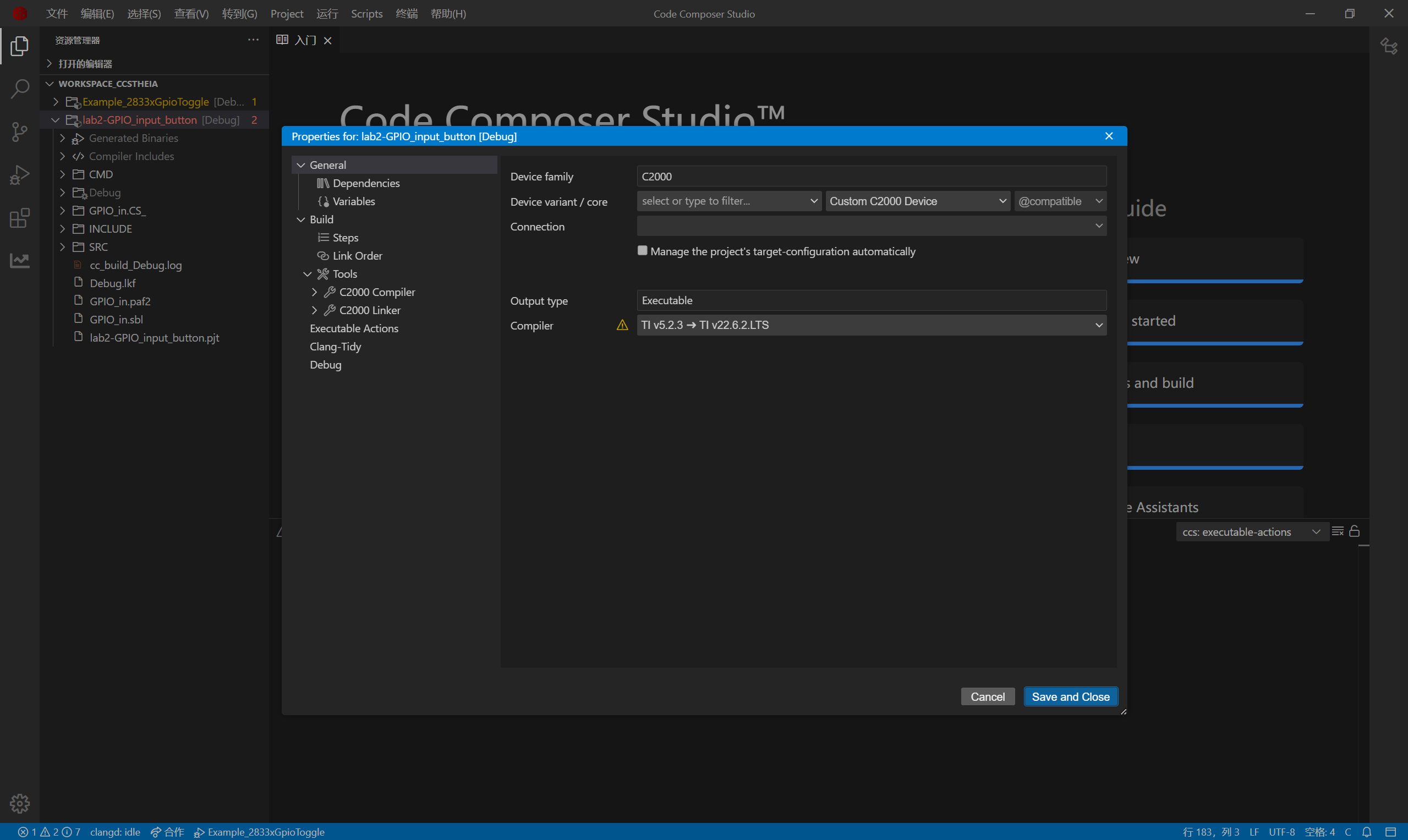Click the Explorer files icon in activity bar

point(20,46)
